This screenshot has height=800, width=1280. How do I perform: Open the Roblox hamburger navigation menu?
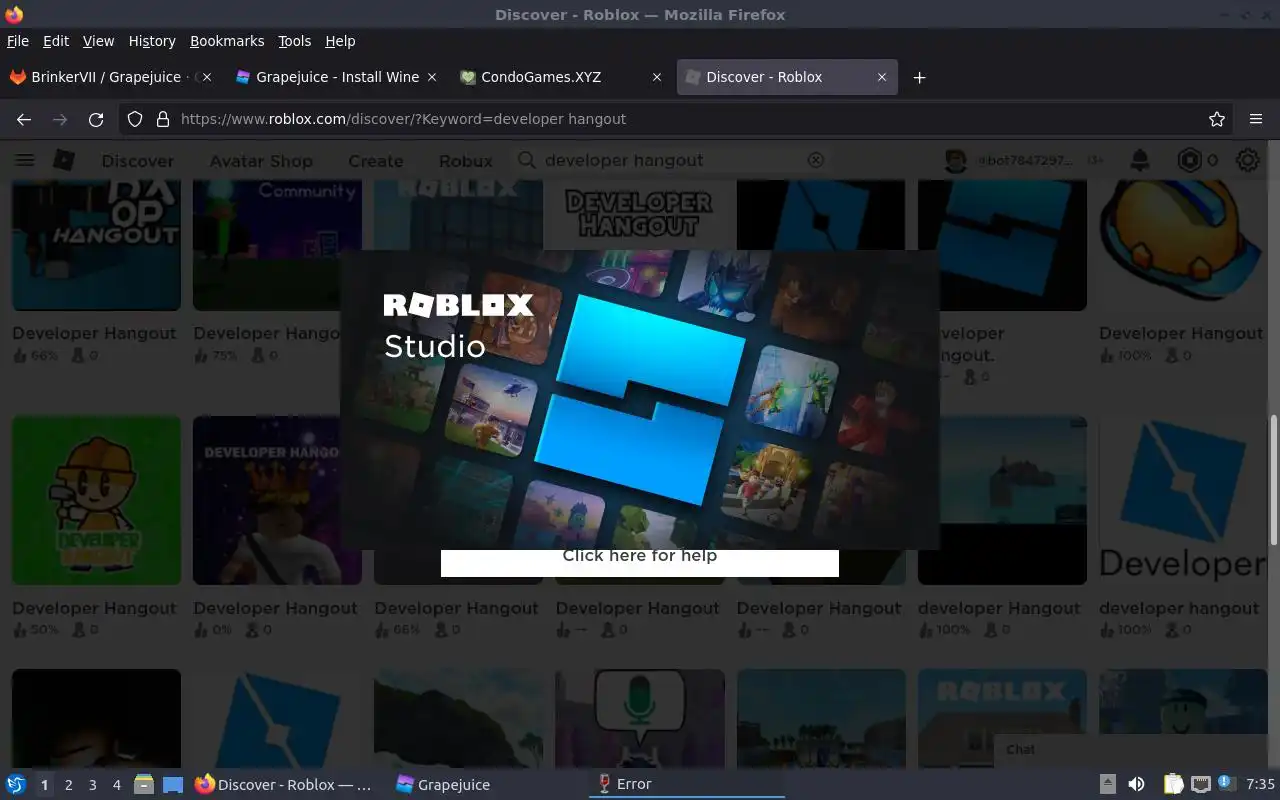click(x=25, y=160)
